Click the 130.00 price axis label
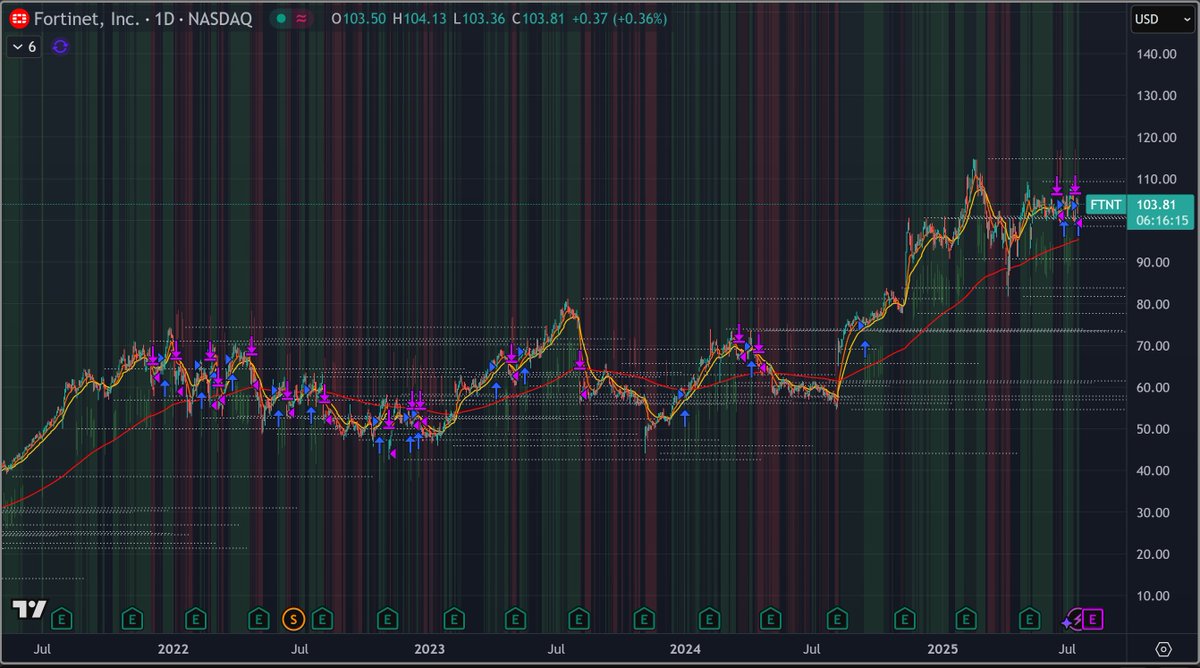This screenshot has width=1200, height=668. pyautogui.click(x=1155, y=96)
